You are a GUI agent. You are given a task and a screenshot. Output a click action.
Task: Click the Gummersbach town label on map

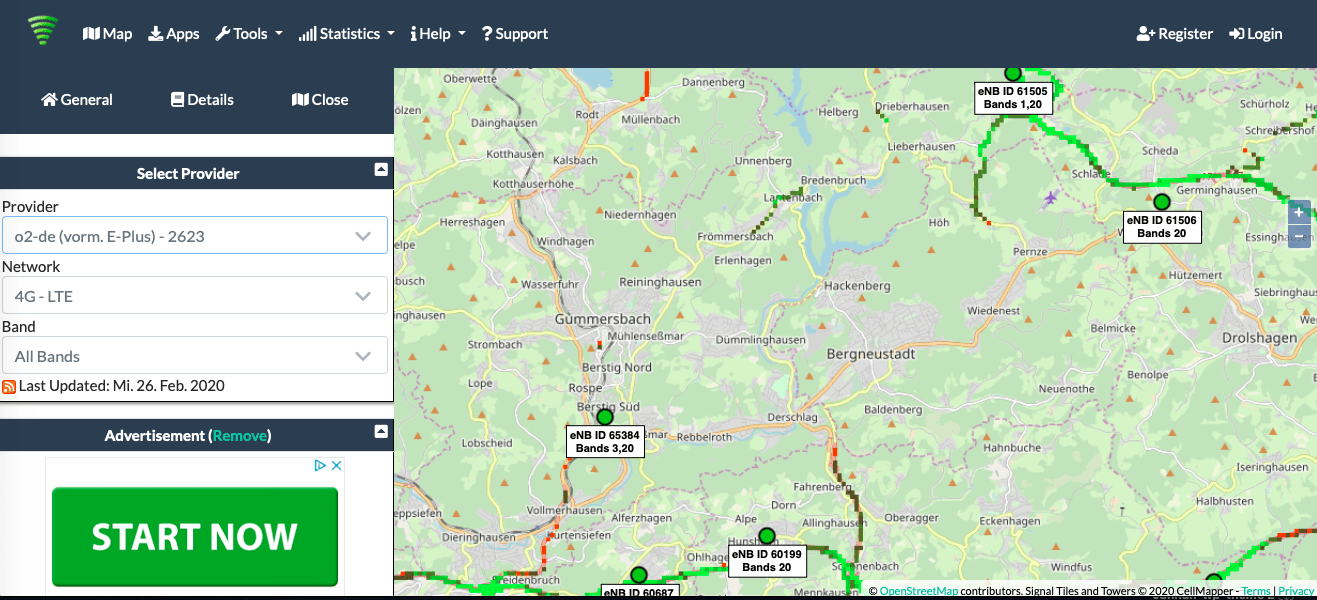(x=602, y=319)
